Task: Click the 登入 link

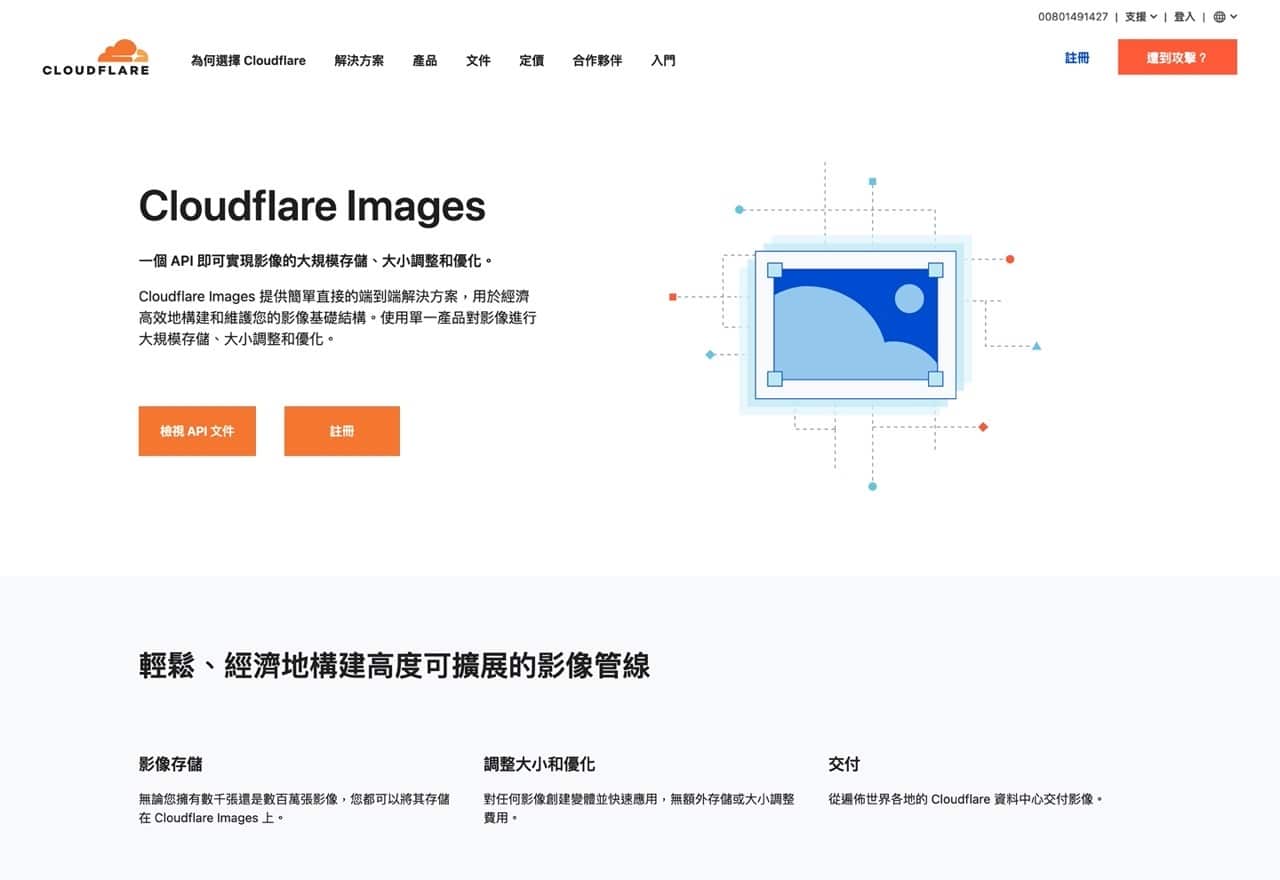Action: [x=1185, y=16]
